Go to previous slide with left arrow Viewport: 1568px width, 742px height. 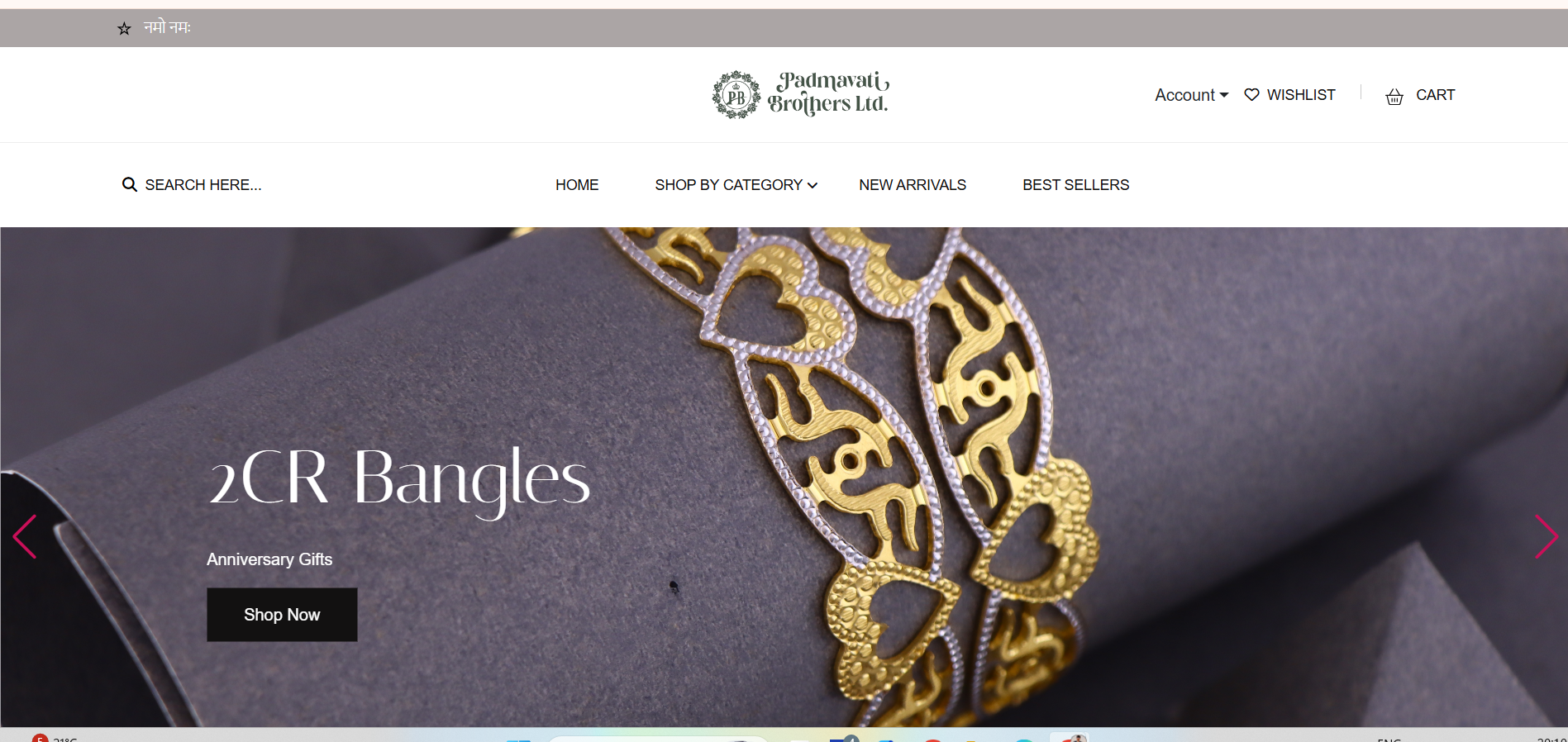coord(25,537)
